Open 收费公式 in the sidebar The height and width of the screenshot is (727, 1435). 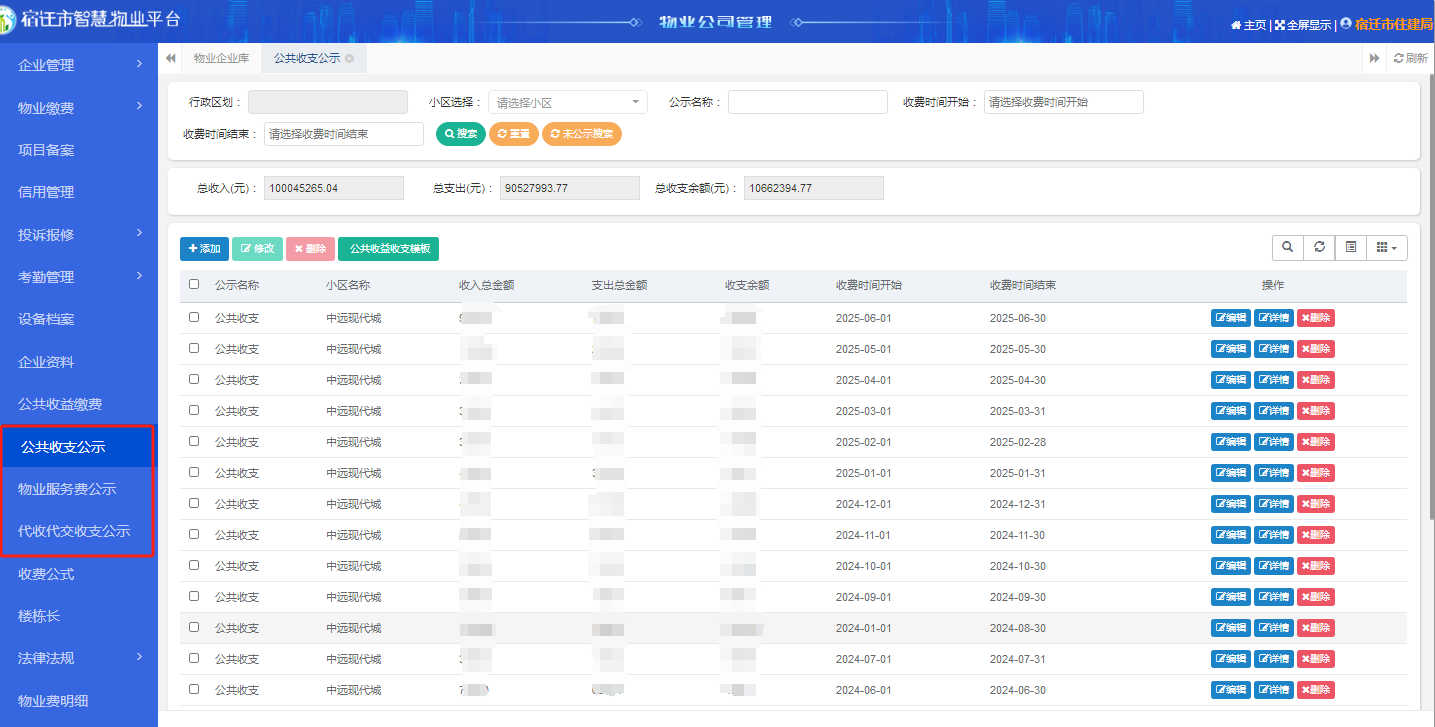[79, 574]
